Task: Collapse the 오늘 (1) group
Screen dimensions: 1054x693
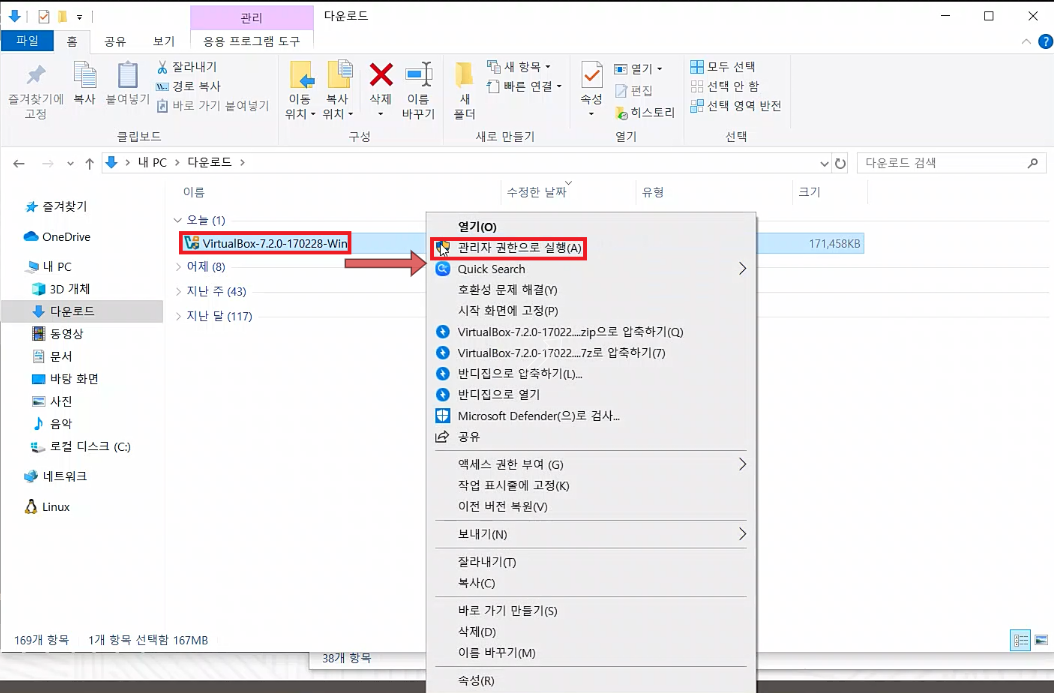Action: click(177, 220)
